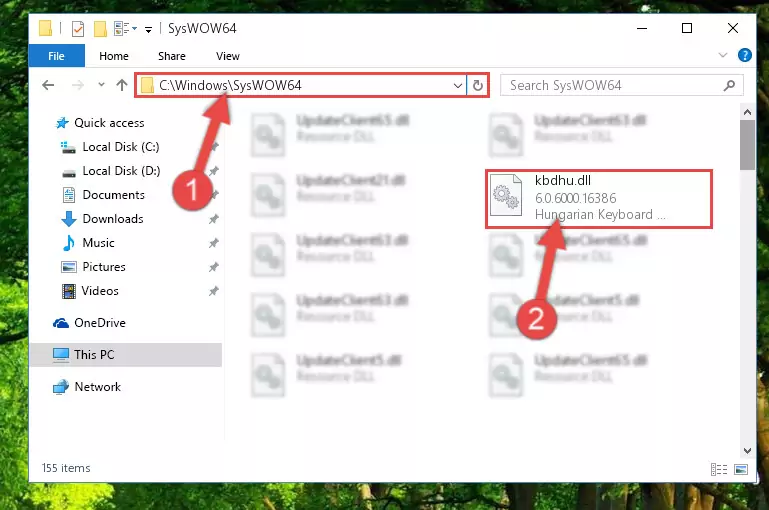Switch to the View ribbon tab

(x=228, y=56)
